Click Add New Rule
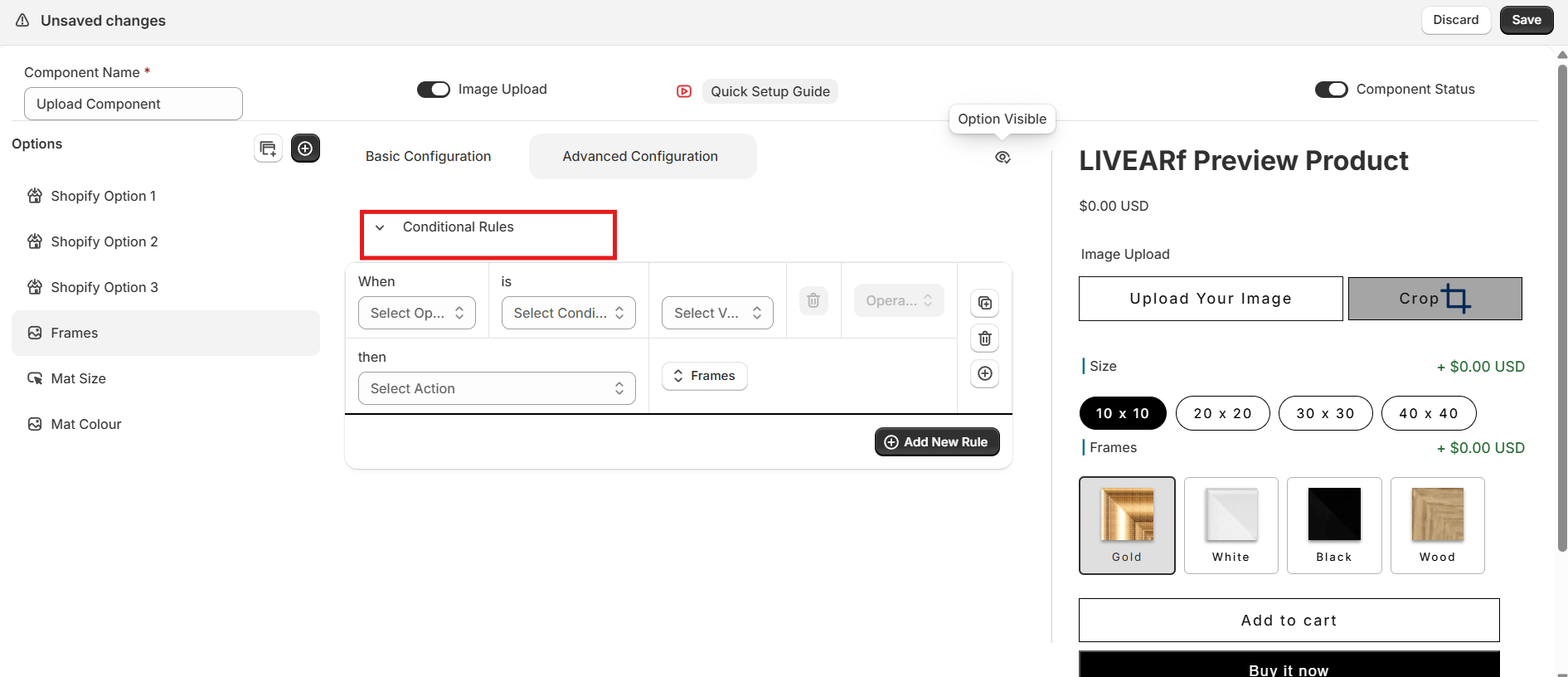Screen dimensions: 1568x677 coord(937,442)
